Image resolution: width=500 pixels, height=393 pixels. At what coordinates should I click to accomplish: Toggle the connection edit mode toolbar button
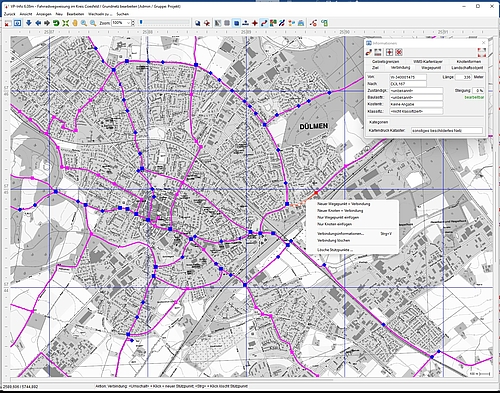(264, 23)
